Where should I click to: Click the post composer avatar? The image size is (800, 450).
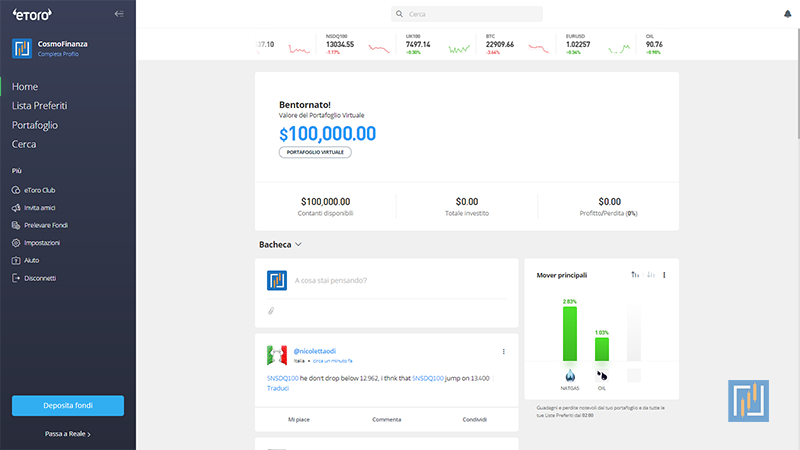[x=277, y=280]
